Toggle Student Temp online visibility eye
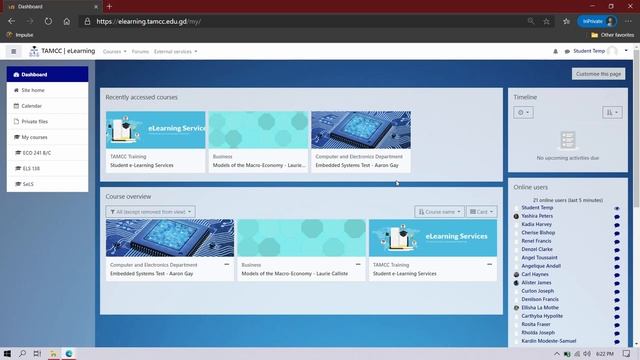 pyautogui.click(x=617, y=208)
